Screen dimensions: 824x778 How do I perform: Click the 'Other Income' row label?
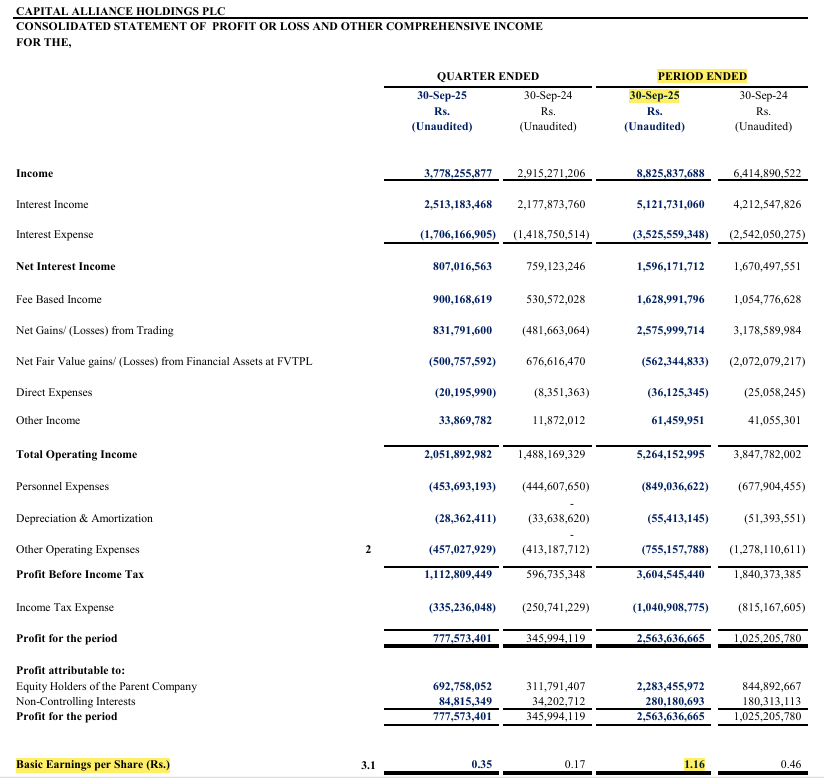pos(48,421)
